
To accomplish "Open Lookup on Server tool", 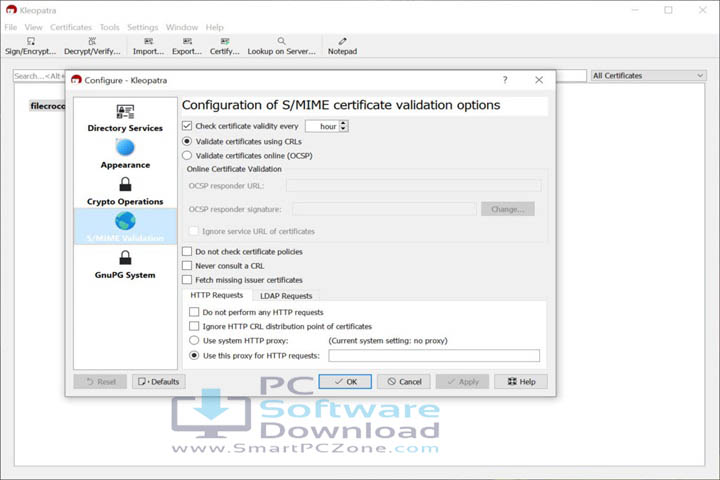I will click(x=281, y=46).
